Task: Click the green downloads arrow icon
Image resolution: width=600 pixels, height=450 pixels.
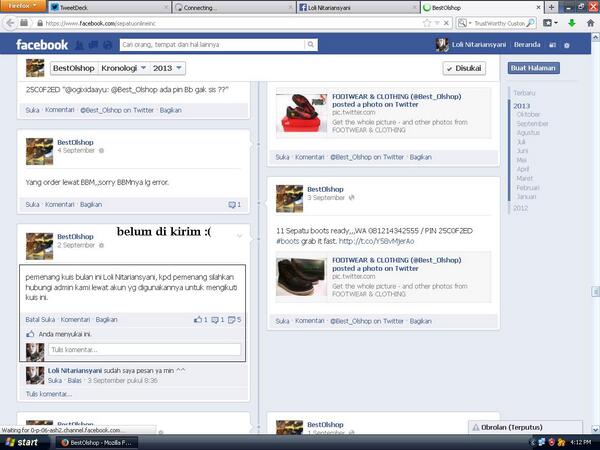Action: coord(572,23)
